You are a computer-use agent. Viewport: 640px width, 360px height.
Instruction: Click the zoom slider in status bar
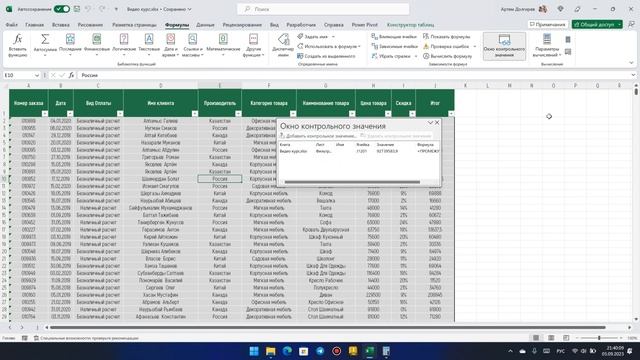click(x=599, y=338)
